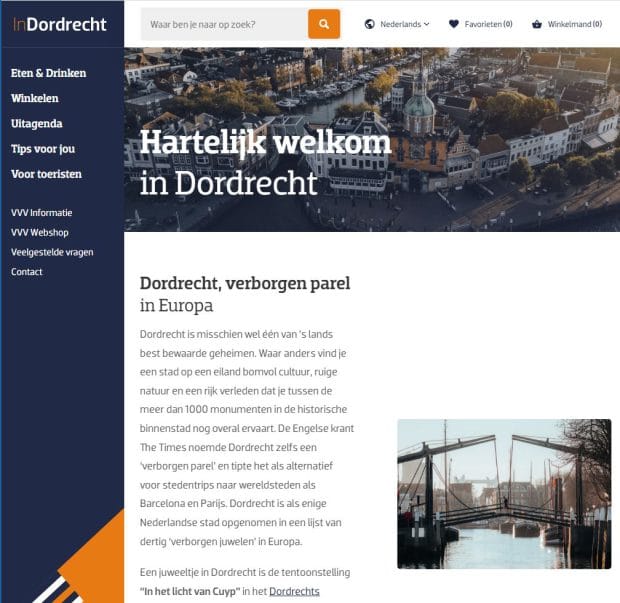620x603 pixels.
Task: Open the VVV Informatie link
Action: [42, 213]
